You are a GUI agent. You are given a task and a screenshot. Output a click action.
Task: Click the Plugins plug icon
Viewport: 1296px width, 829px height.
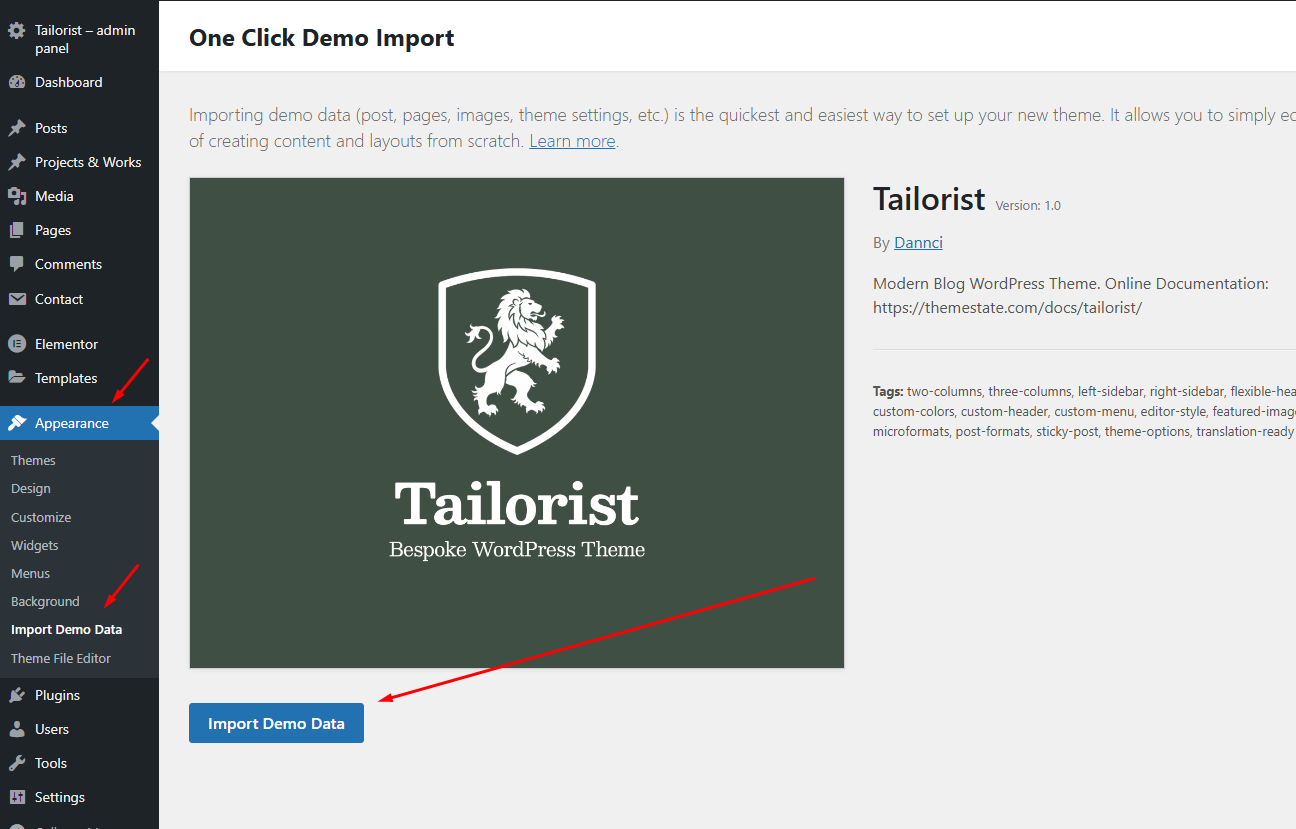tap(16, 695)
